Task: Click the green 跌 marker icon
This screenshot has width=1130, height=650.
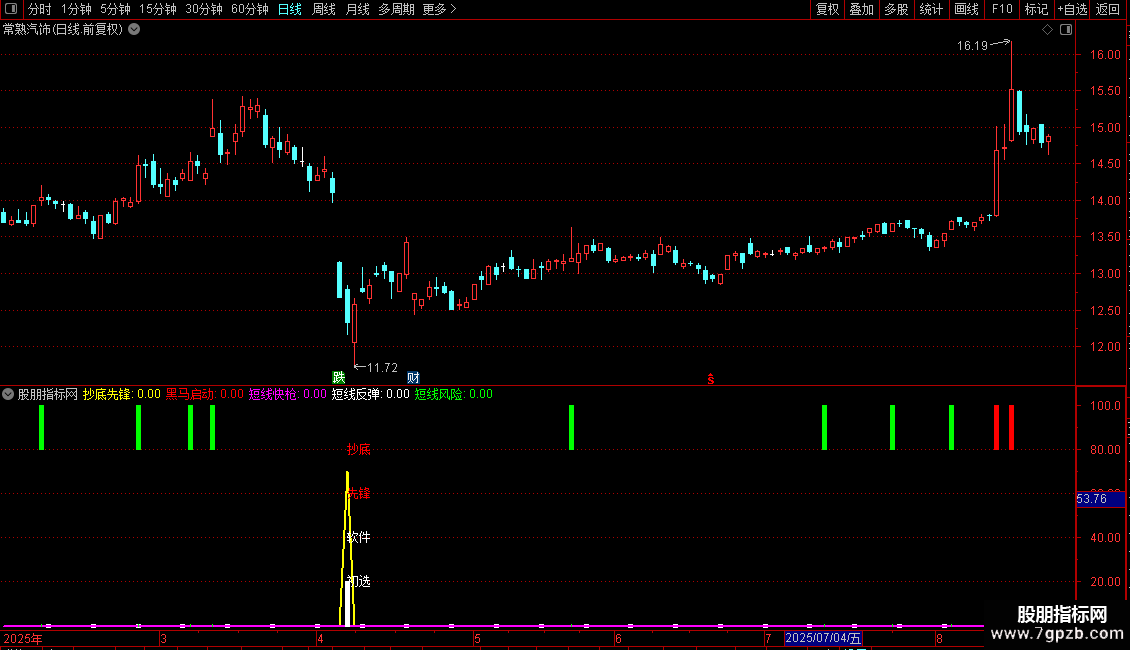Action: [339, 378]
